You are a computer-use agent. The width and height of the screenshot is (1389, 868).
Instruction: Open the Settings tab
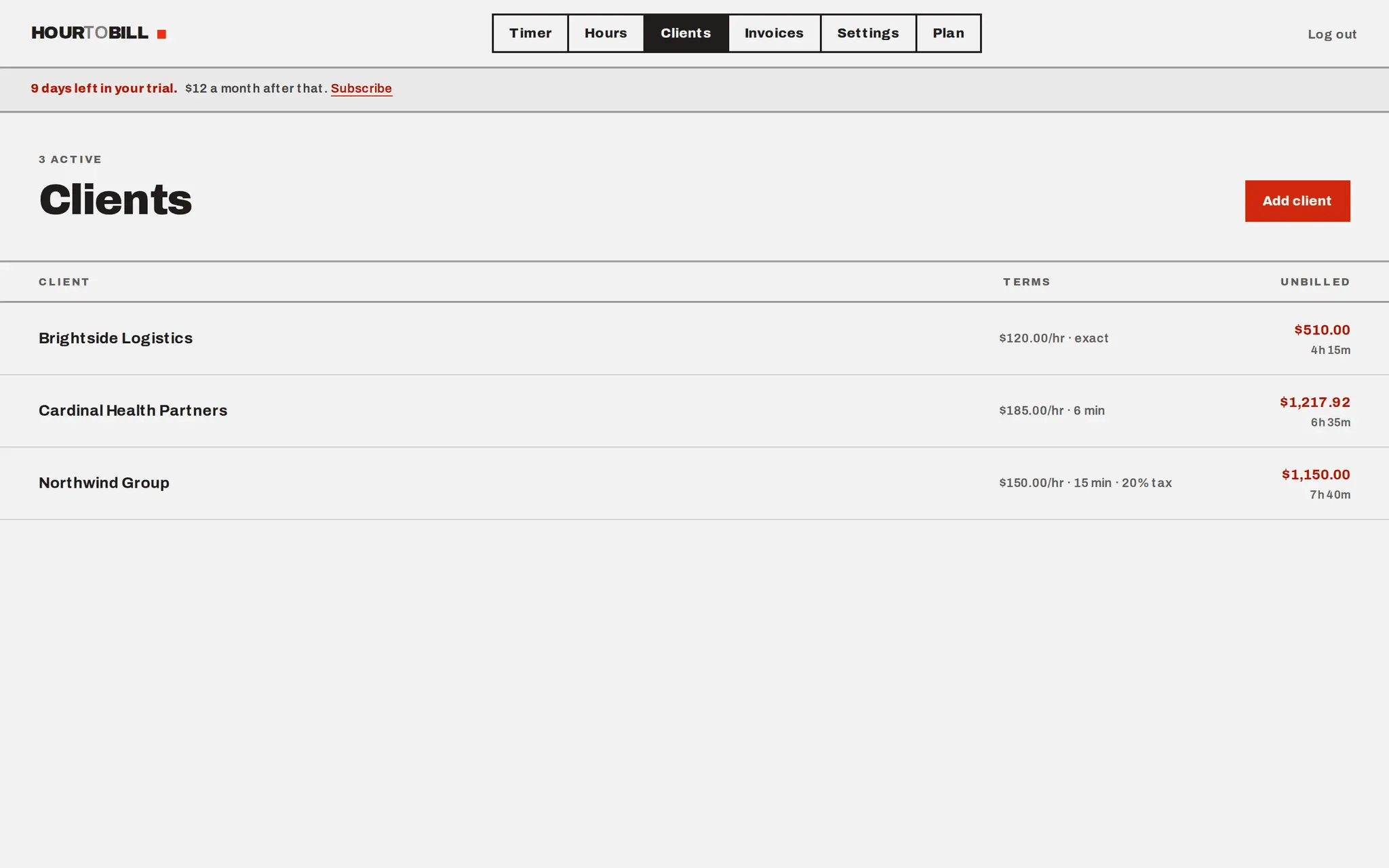tap(868, 33)
